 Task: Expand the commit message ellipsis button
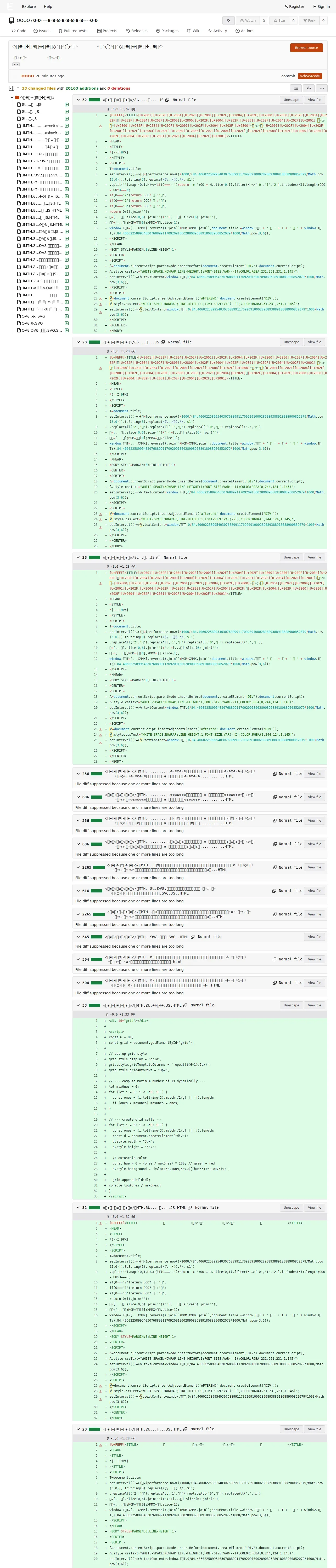coord(16,64)
